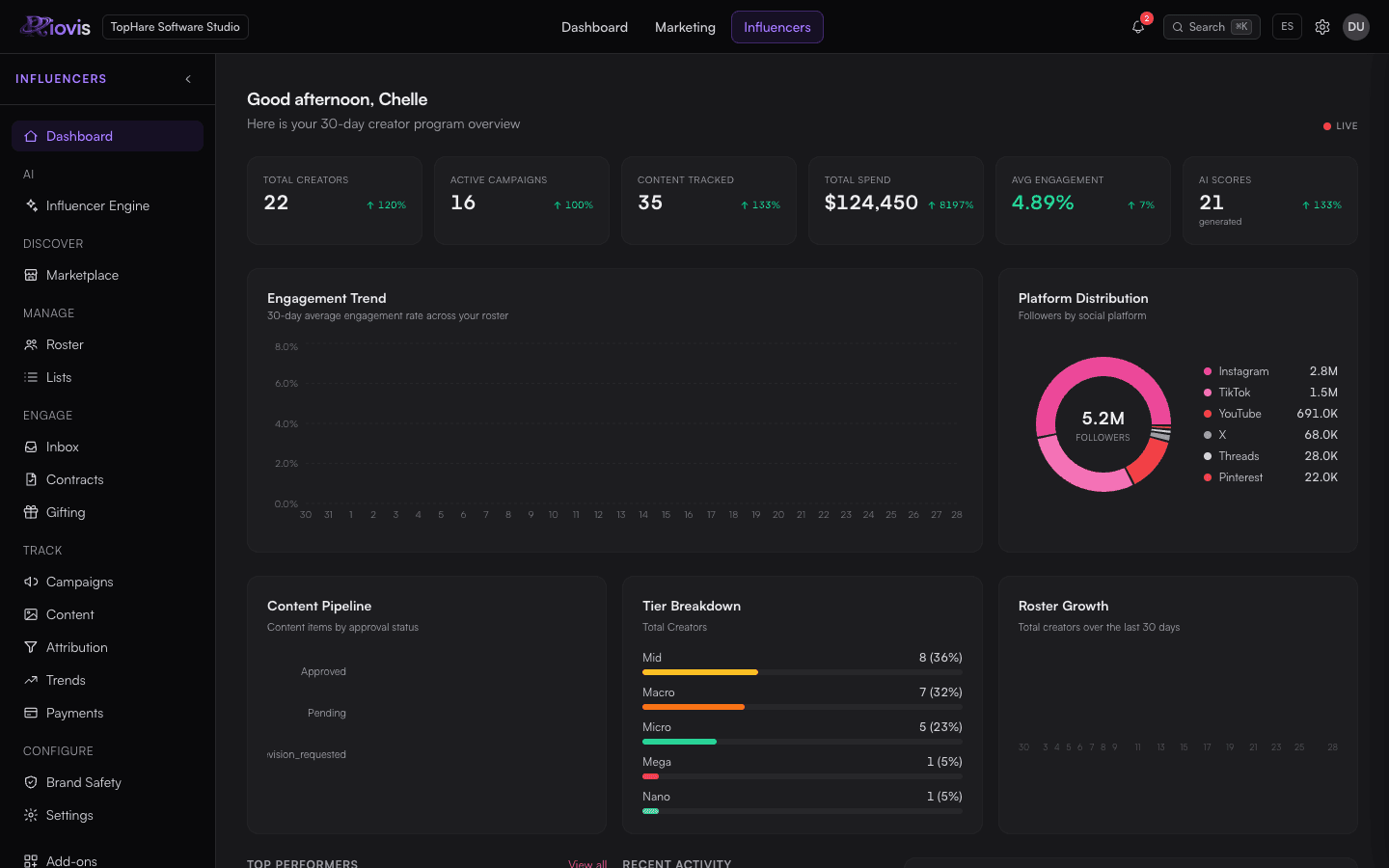Viewport: 1389px width, 868px height.
Task: Select the Influencers top navigation tab
Action: click(x=776, y=27)
